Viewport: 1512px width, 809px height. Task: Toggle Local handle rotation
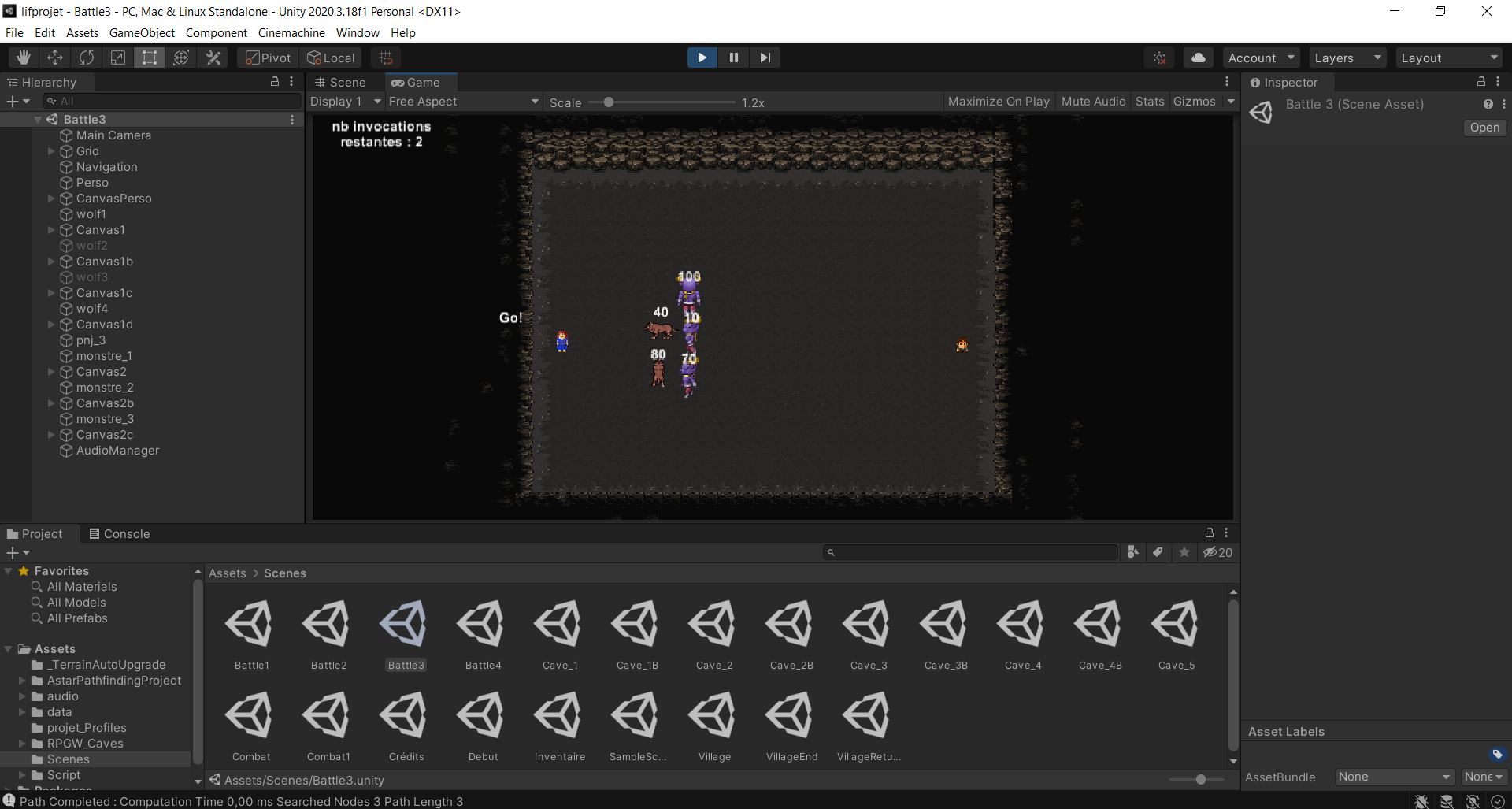coord(331,58)
